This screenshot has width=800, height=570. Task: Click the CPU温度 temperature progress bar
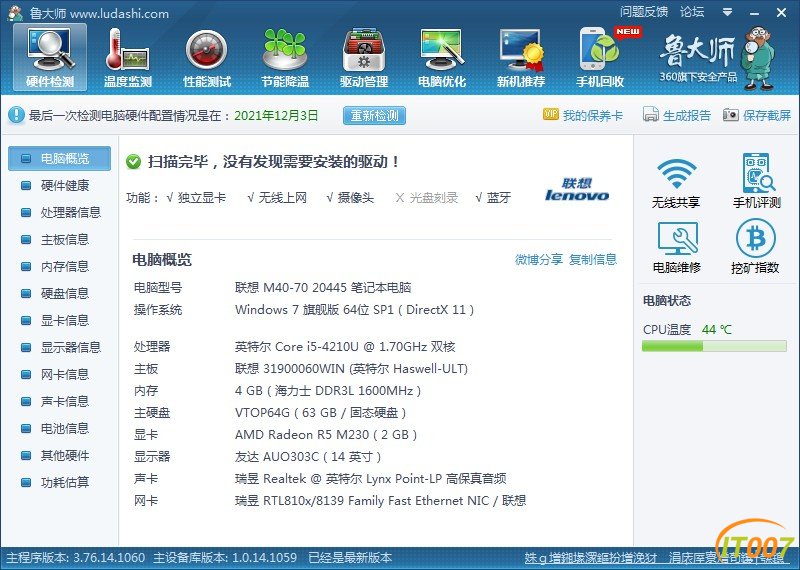pyautogui.click(x=714, y=346)
